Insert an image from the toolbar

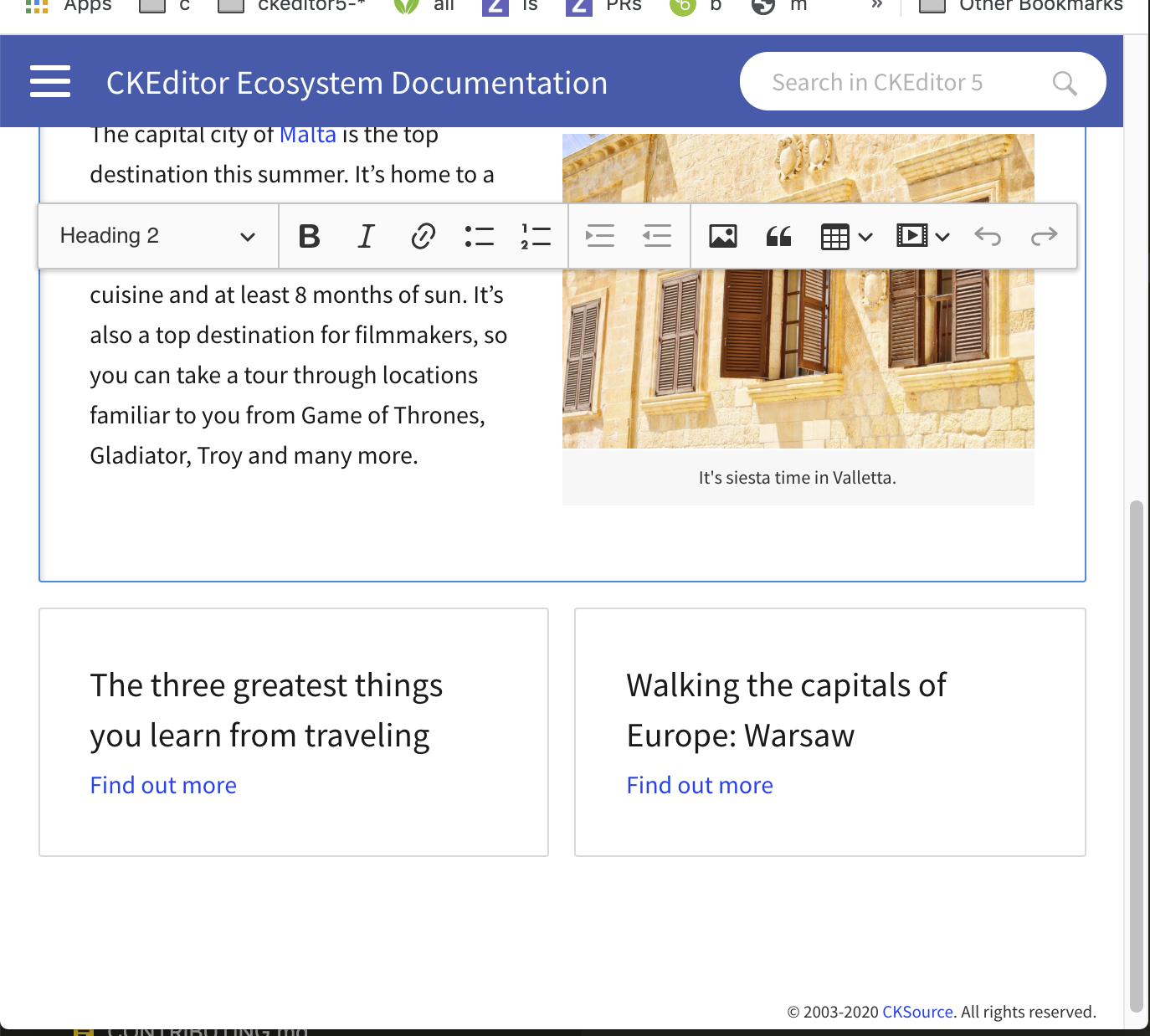724,236
